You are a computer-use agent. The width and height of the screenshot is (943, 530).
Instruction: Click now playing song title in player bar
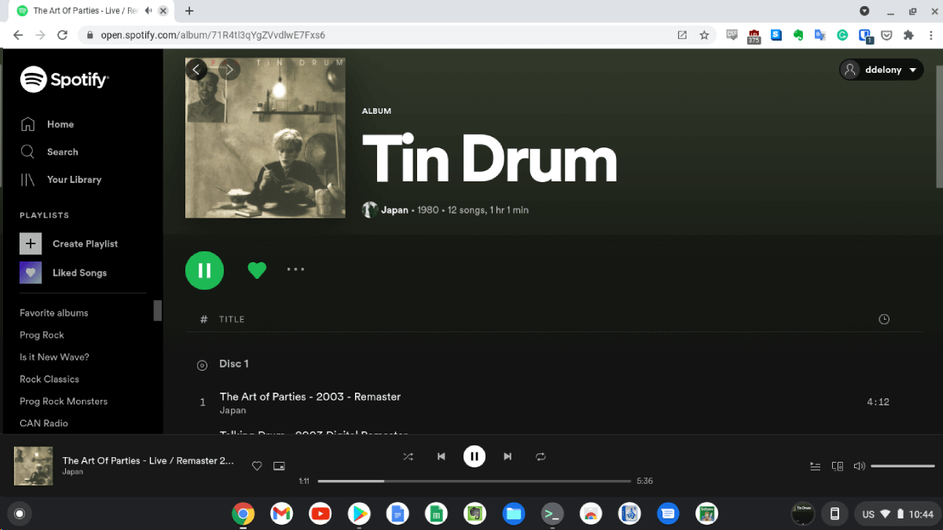148,461
